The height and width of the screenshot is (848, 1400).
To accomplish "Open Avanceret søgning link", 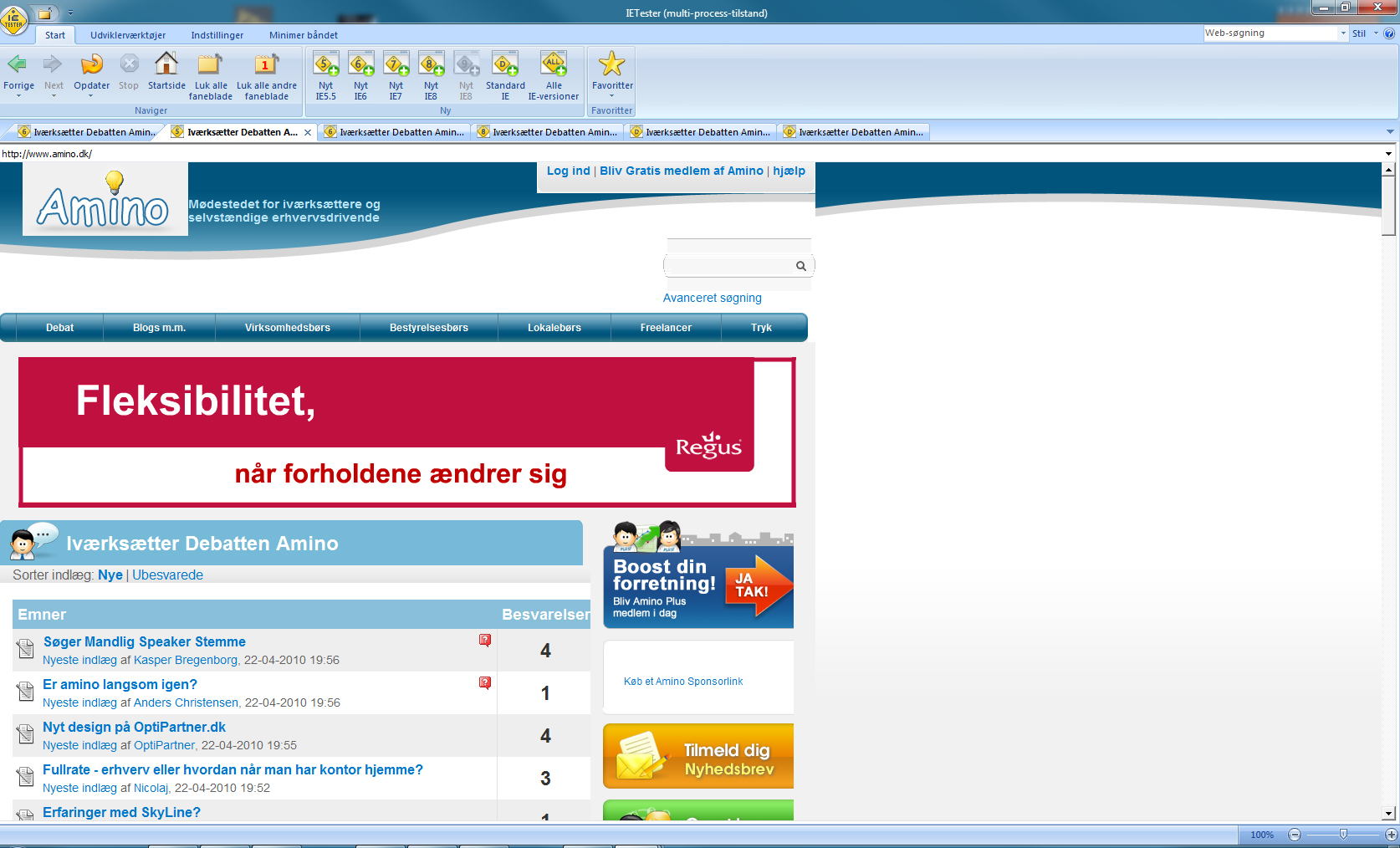I will click(x=713, y=298).
